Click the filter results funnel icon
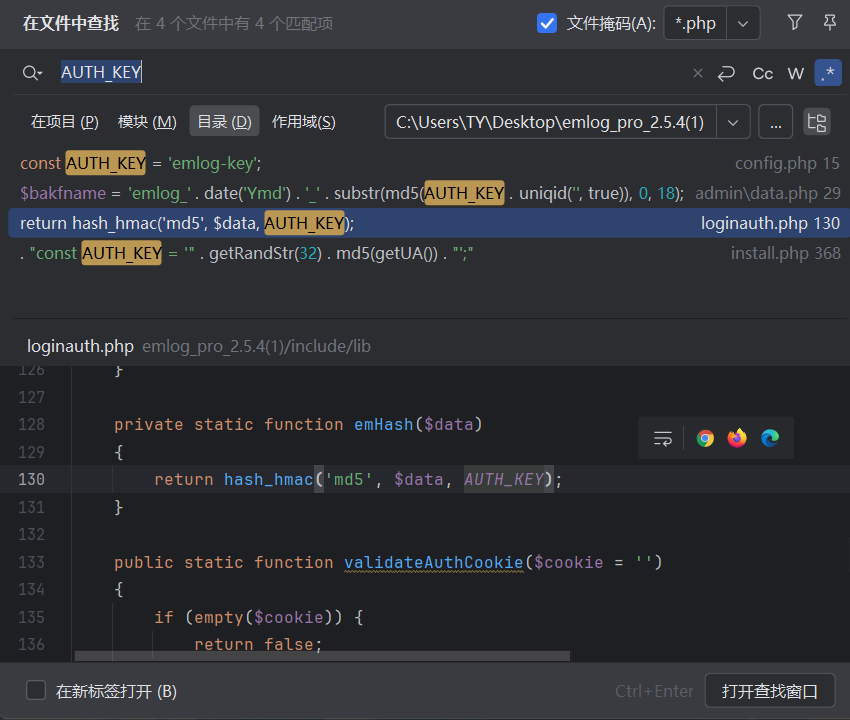Viewport: 850px width, 720px height. pos(795,23)
